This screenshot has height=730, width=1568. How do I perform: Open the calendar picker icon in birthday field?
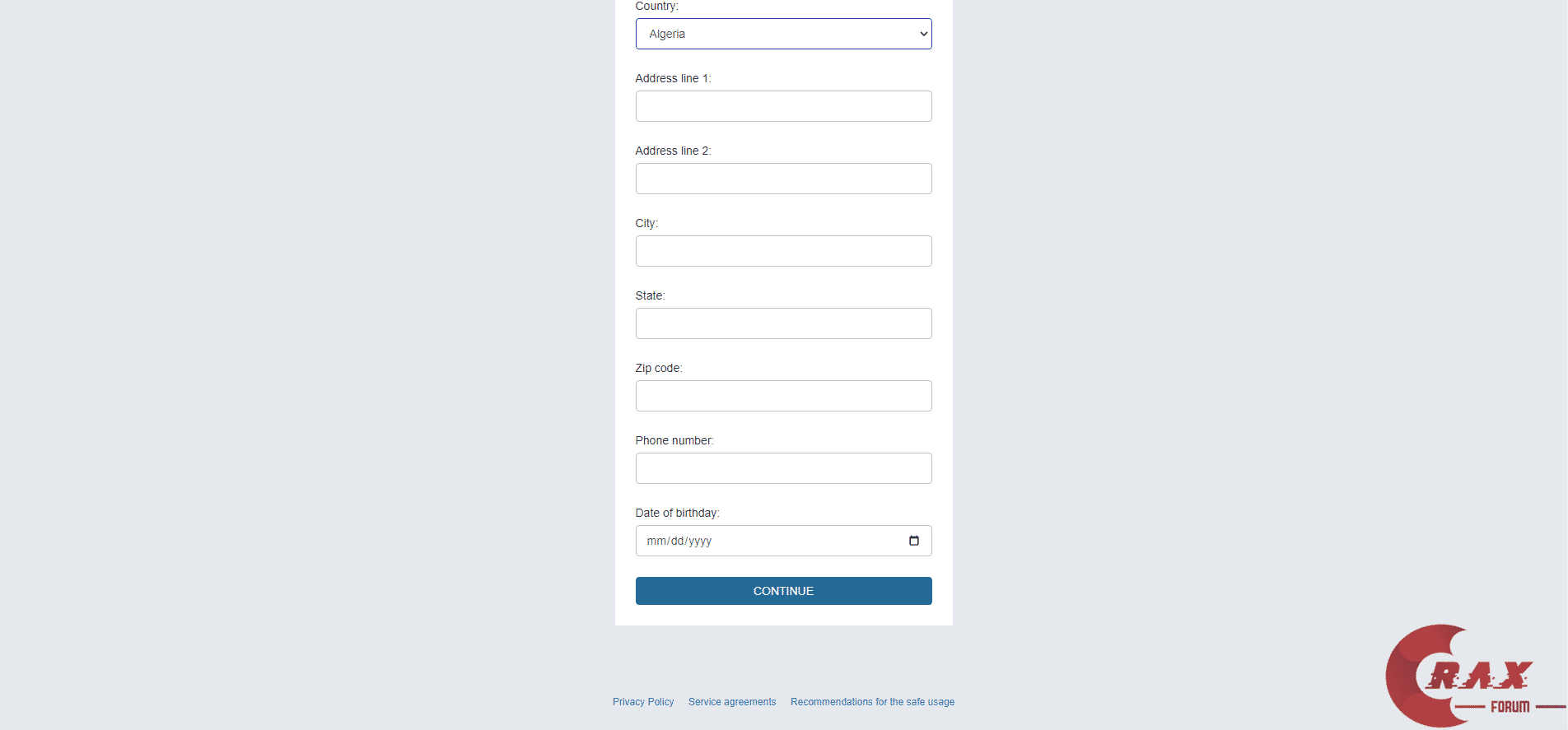click(913, 541)
